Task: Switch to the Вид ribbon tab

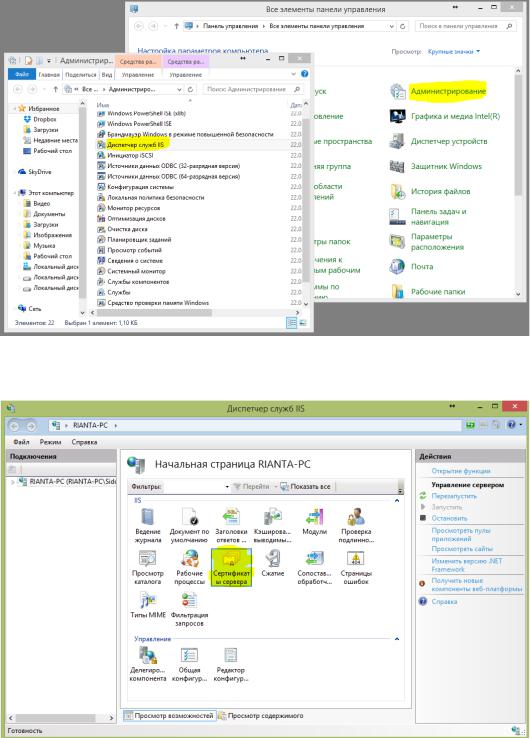Action: pos(107,74)
